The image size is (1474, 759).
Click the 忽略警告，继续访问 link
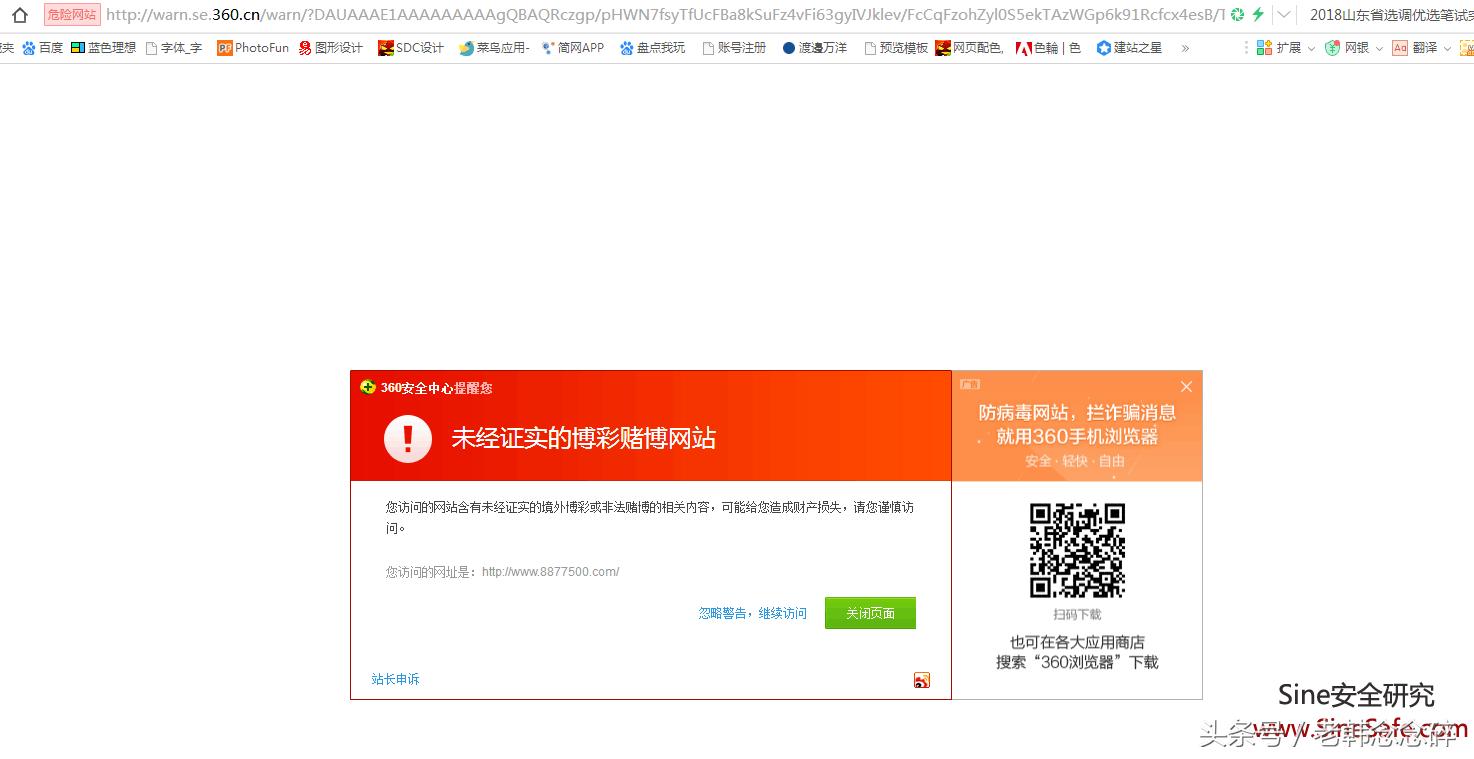[751, 613]
